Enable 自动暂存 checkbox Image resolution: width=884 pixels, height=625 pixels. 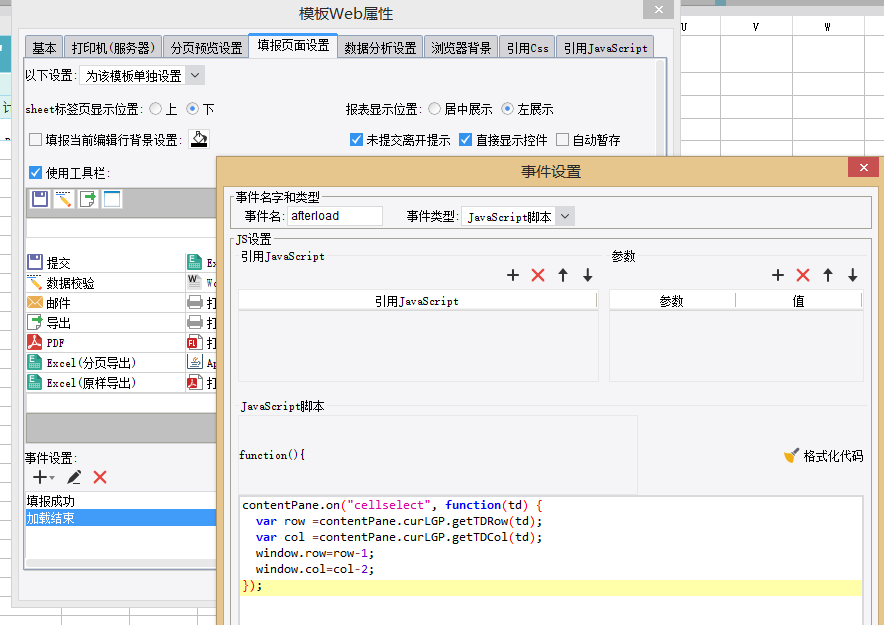tap(563, 139)
